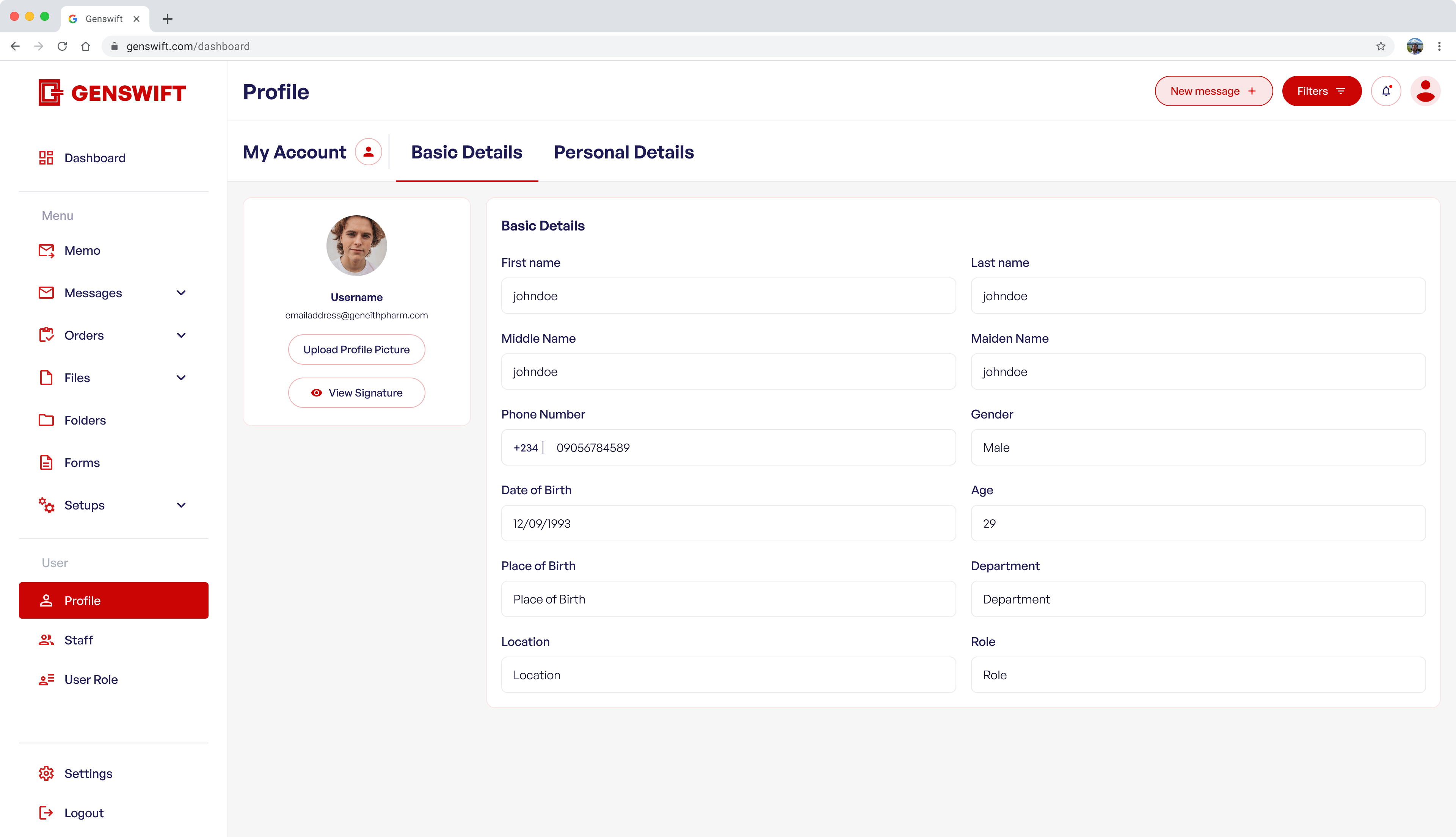The image size is (1456, 837).
Task: Expand the Setups submenu chevron
Action: (x=181, y=505)
